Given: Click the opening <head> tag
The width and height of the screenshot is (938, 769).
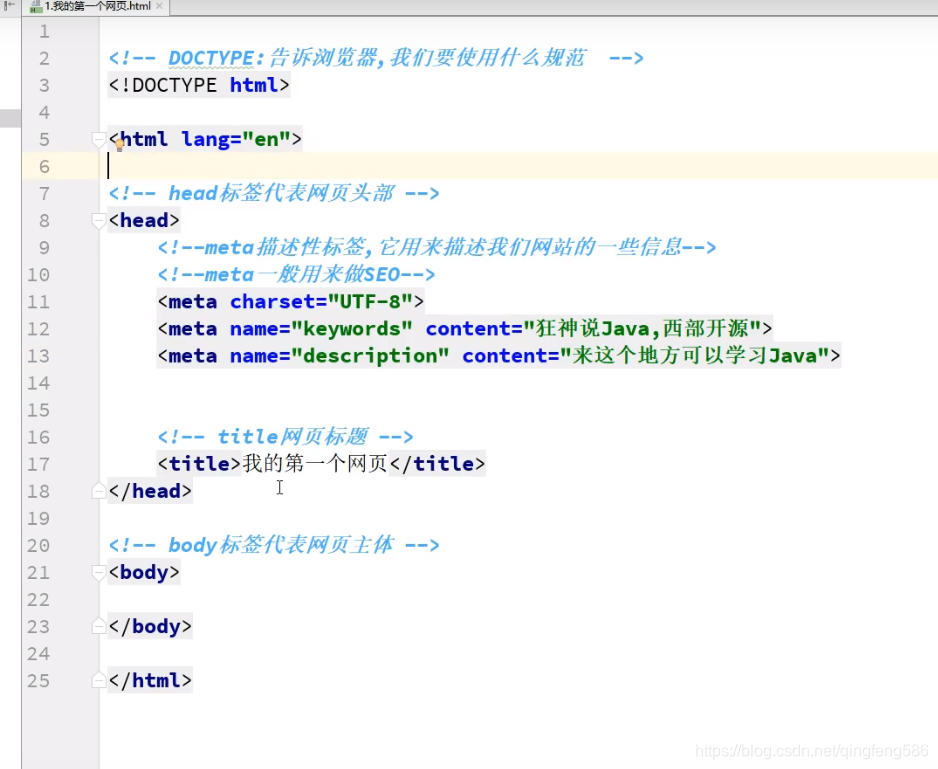Looking at the screenshot, I should (144, 221).
